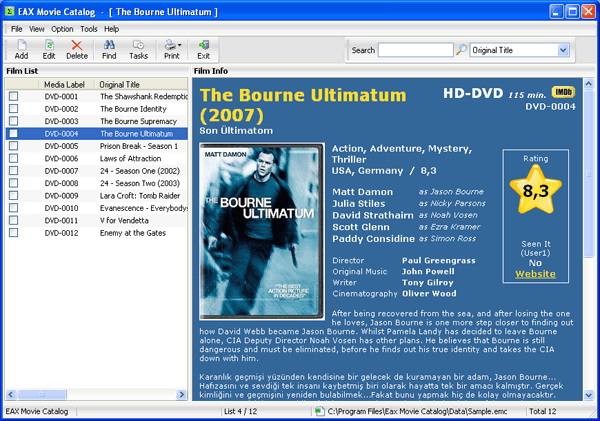
Task: Select Enemy at the Gates row
Action: point(96,233)
